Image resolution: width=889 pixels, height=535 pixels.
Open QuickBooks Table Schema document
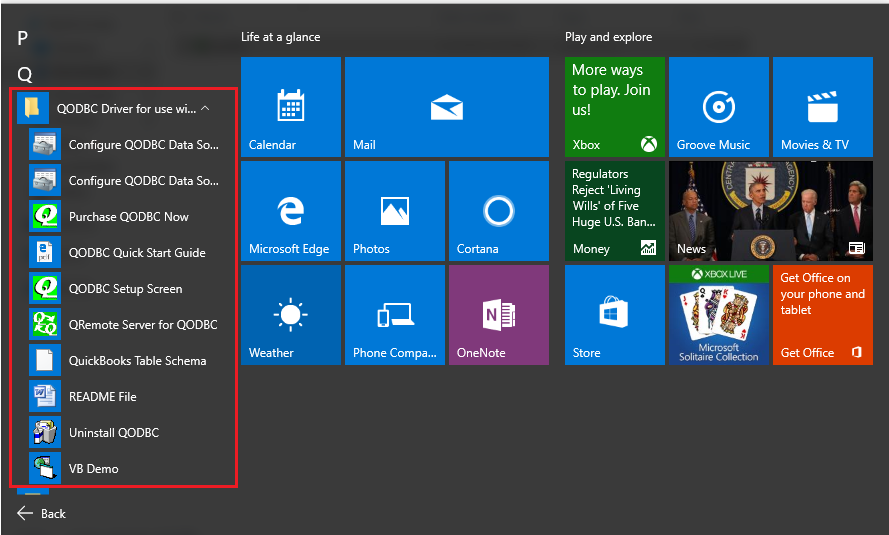point(124,360)
